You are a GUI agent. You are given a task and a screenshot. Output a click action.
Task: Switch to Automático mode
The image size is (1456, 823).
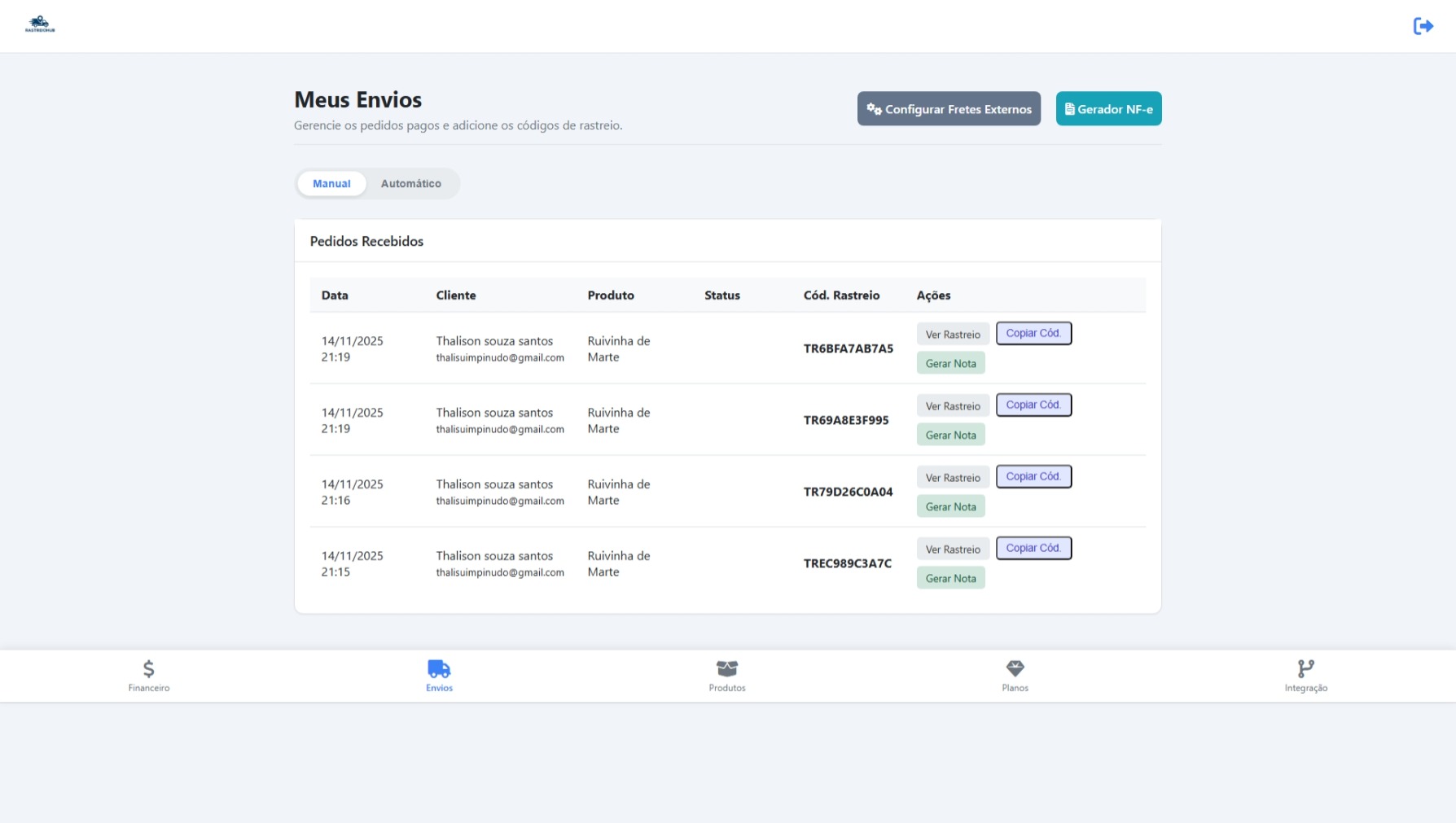click(410, 184)
